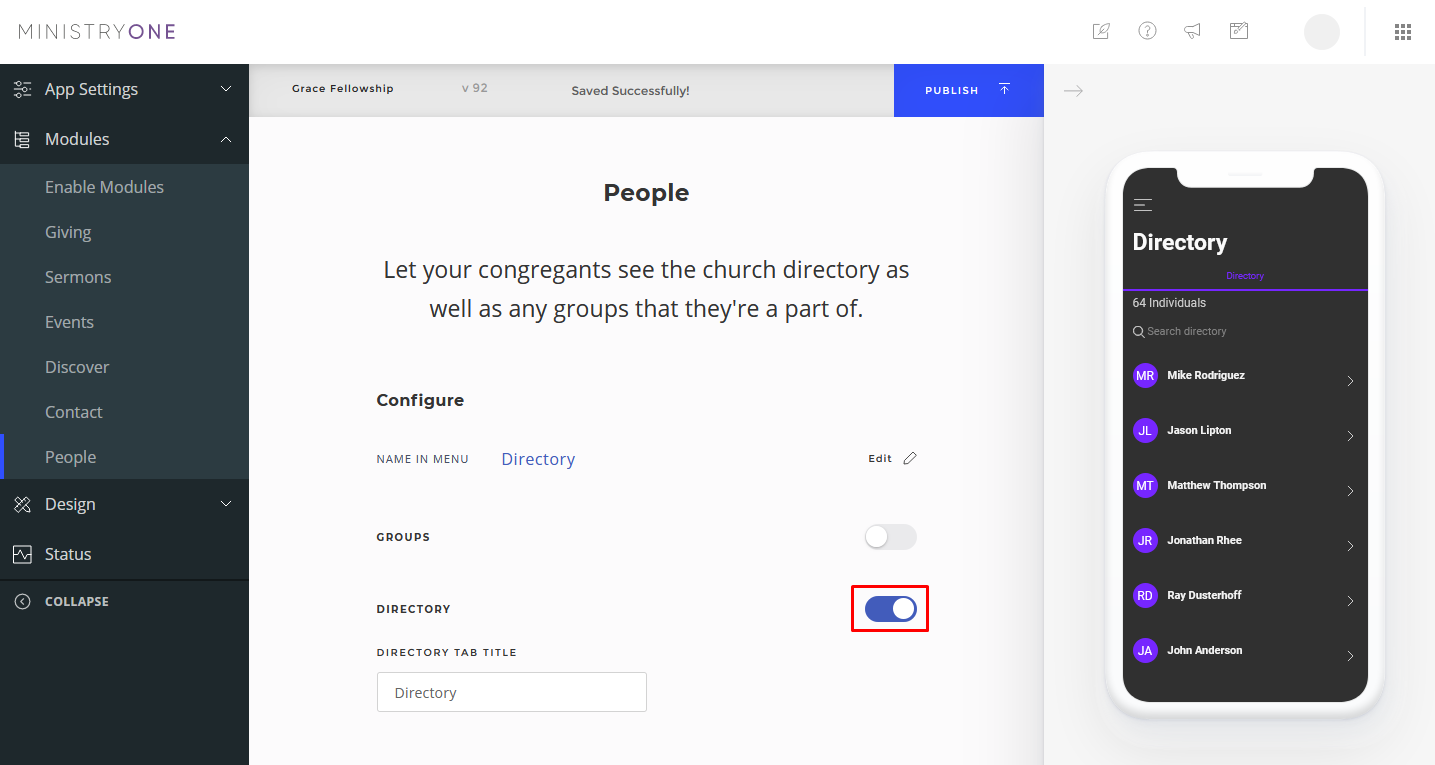This screenshot has width=1435, height=765.
Task: Click the v 92 version label
Action: coord(475,88)
